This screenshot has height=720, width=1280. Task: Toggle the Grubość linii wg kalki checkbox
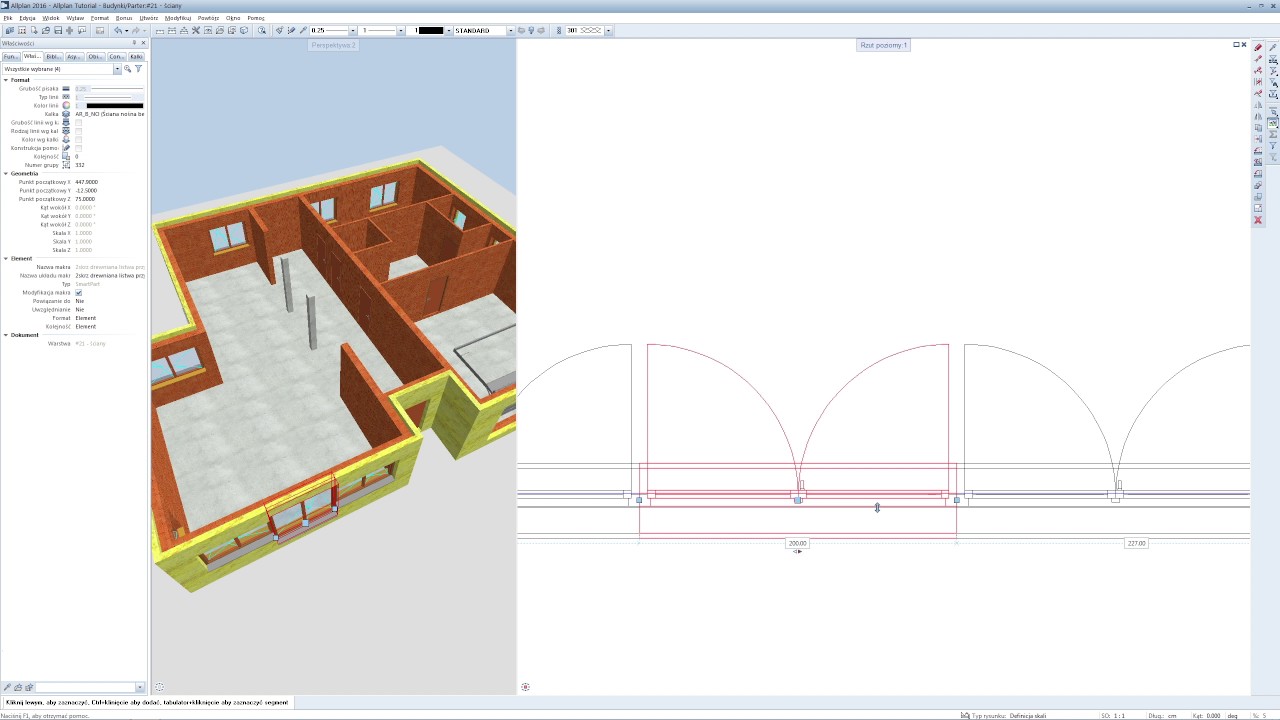(x=79, y=123)
